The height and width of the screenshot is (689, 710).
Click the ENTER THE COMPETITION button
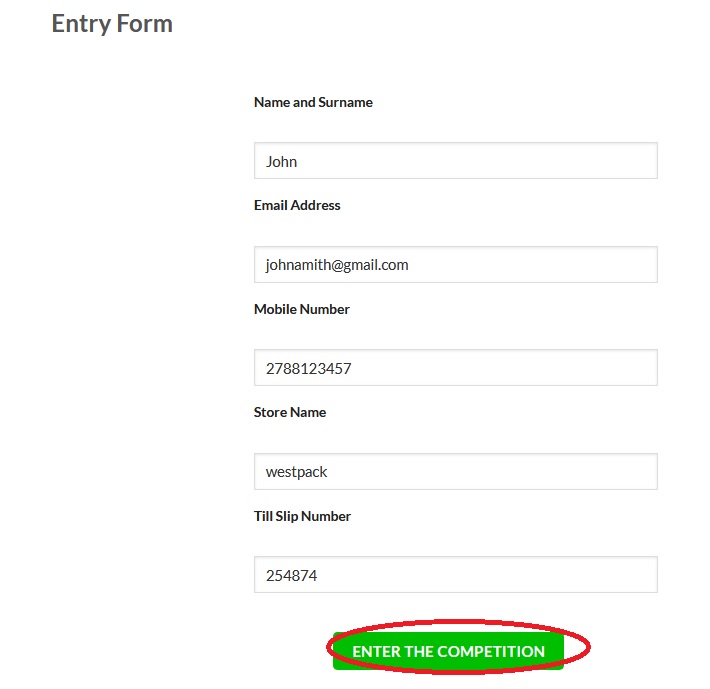coord(448,651)
